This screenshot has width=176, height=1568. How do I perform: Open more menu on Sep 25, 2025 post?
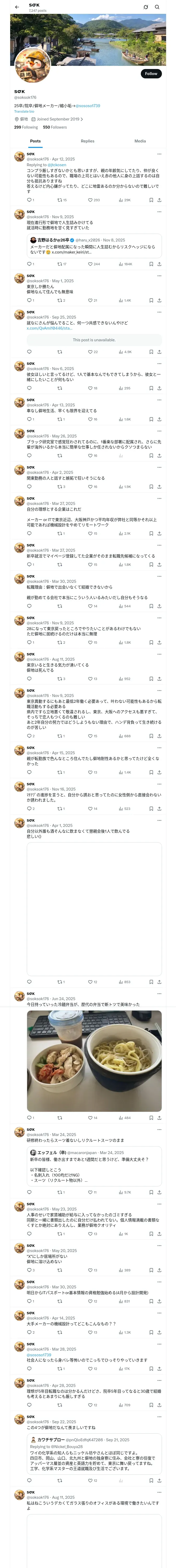(159, 312)
